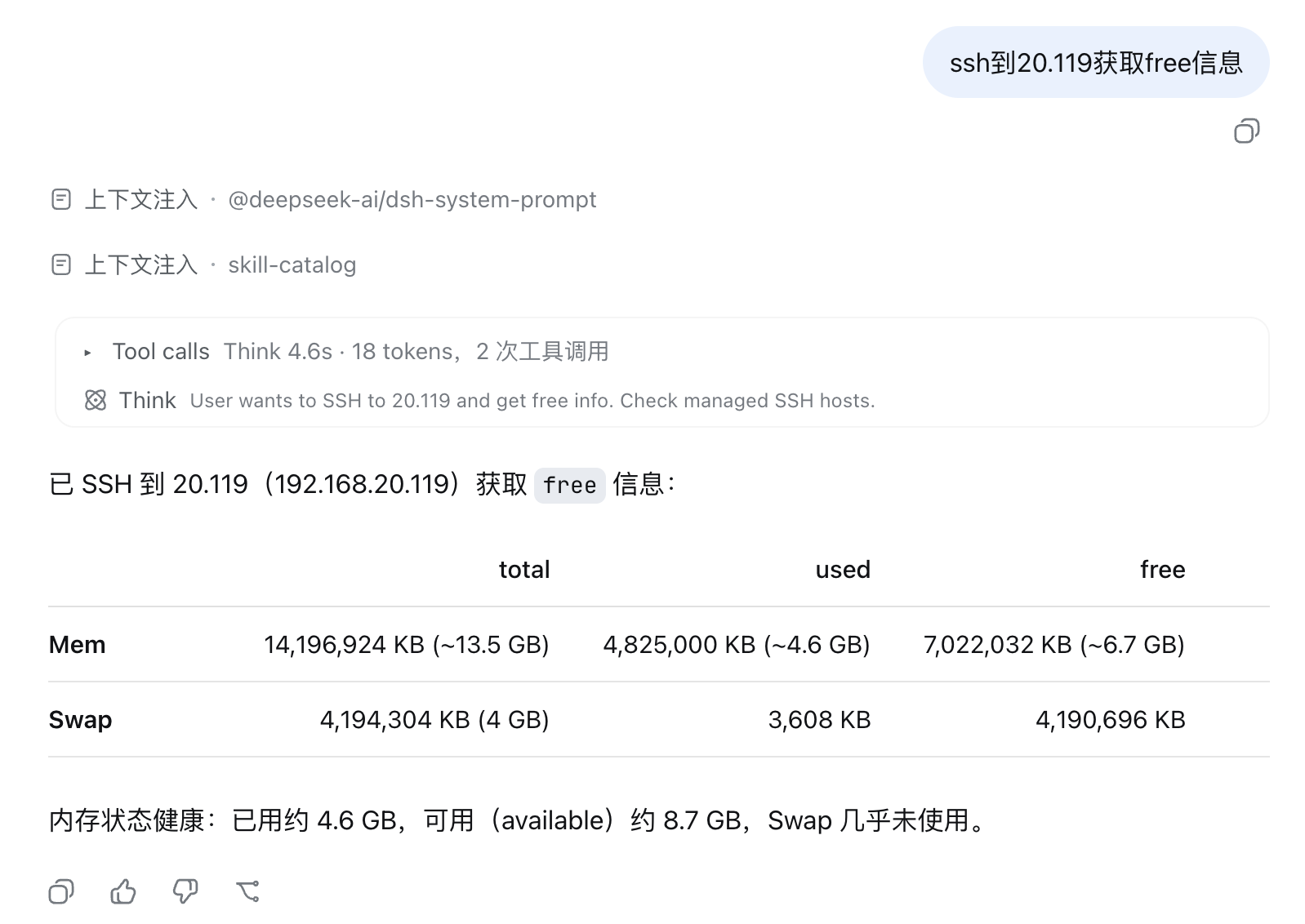1305x924 pixels.
Task: Click cell '7,022,032 KB (~6.7 GB)'
Action: coord(1054,644)
